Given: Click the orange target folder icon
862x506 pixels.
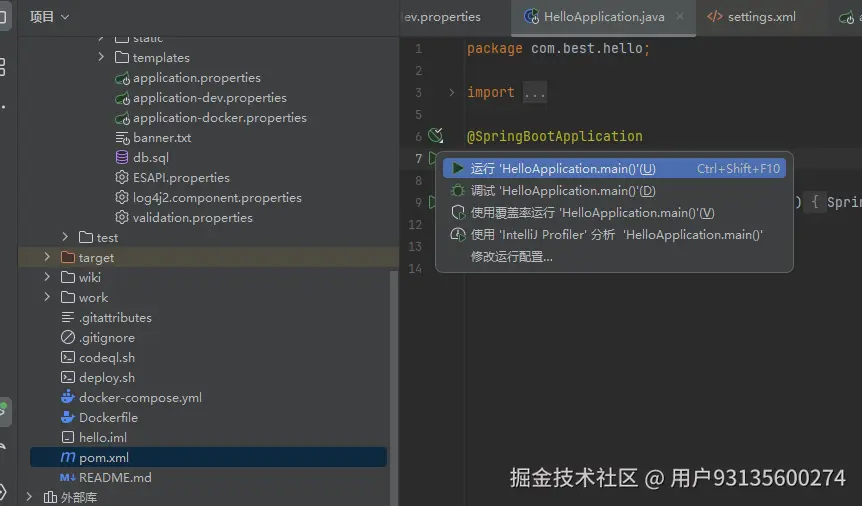Looking at the screenshot, I should click(68, 257).
